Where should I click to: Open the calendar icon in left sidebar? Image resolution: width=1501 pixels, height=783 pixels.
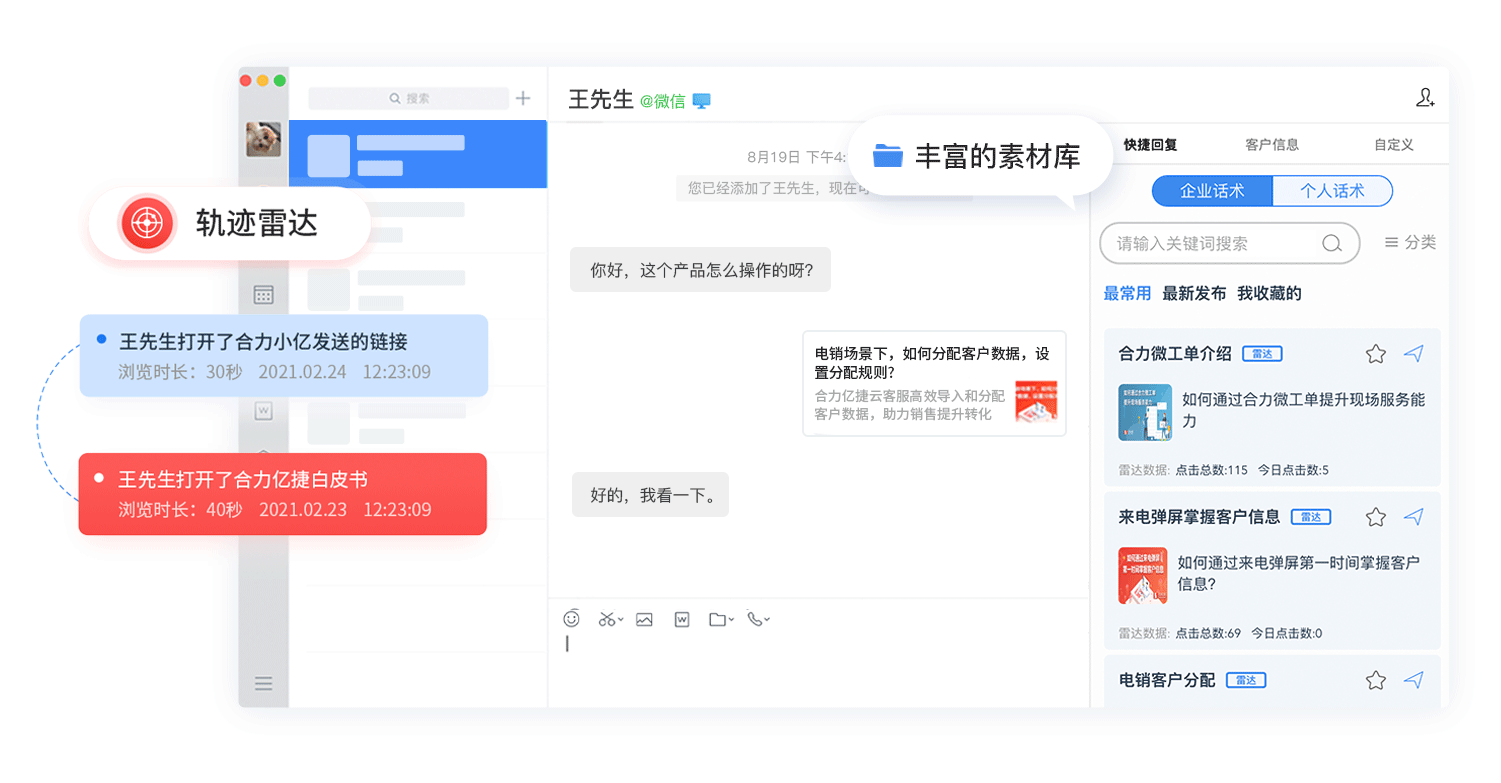click(263, 295)
